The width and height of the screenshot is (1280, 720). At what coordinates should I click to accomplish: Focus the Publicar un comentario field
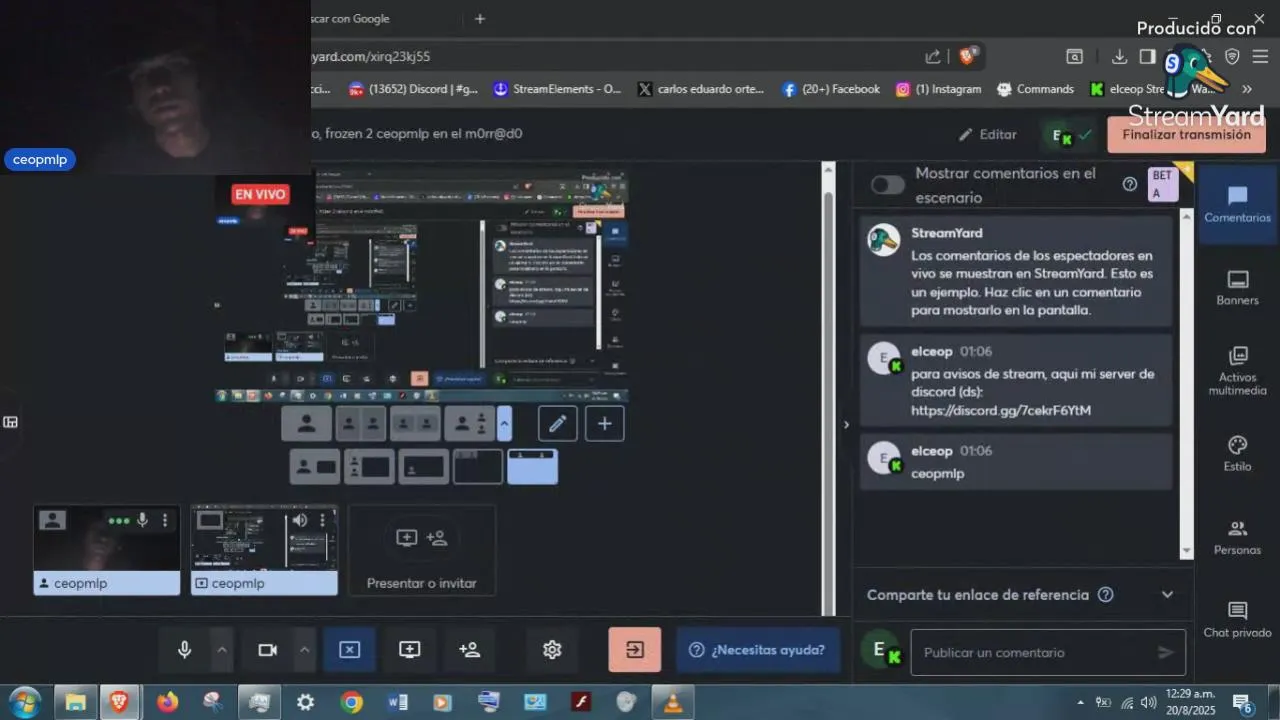click(x=1048, y=652)
